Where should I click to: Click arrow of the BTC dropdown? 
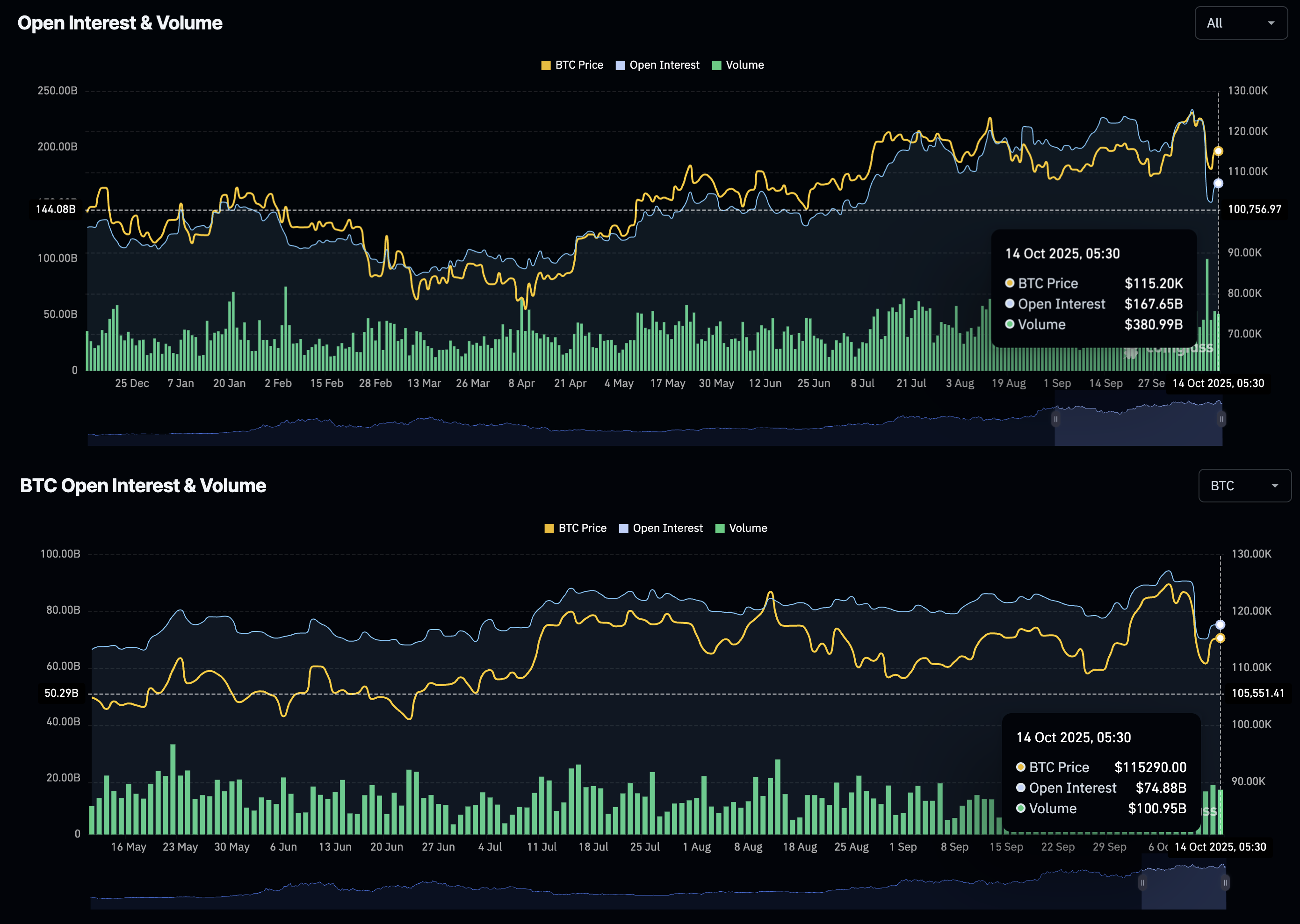1275,486
